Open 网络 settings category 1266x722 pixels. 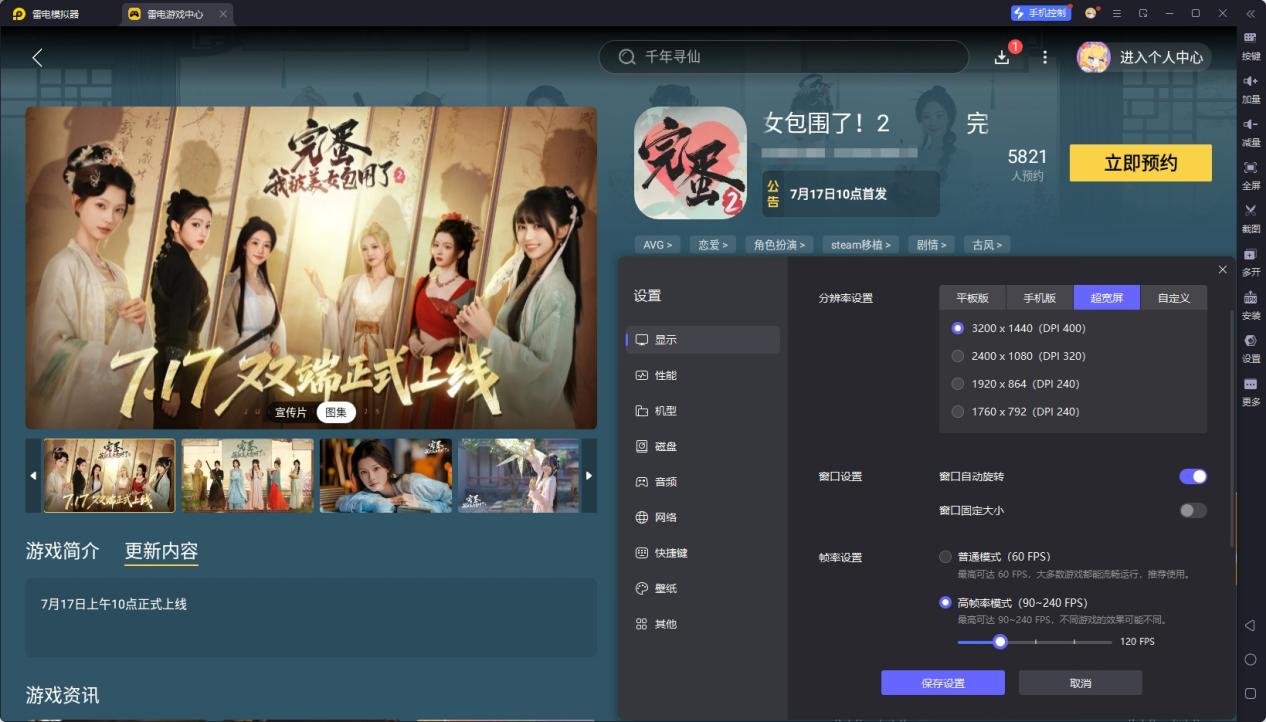703,517
